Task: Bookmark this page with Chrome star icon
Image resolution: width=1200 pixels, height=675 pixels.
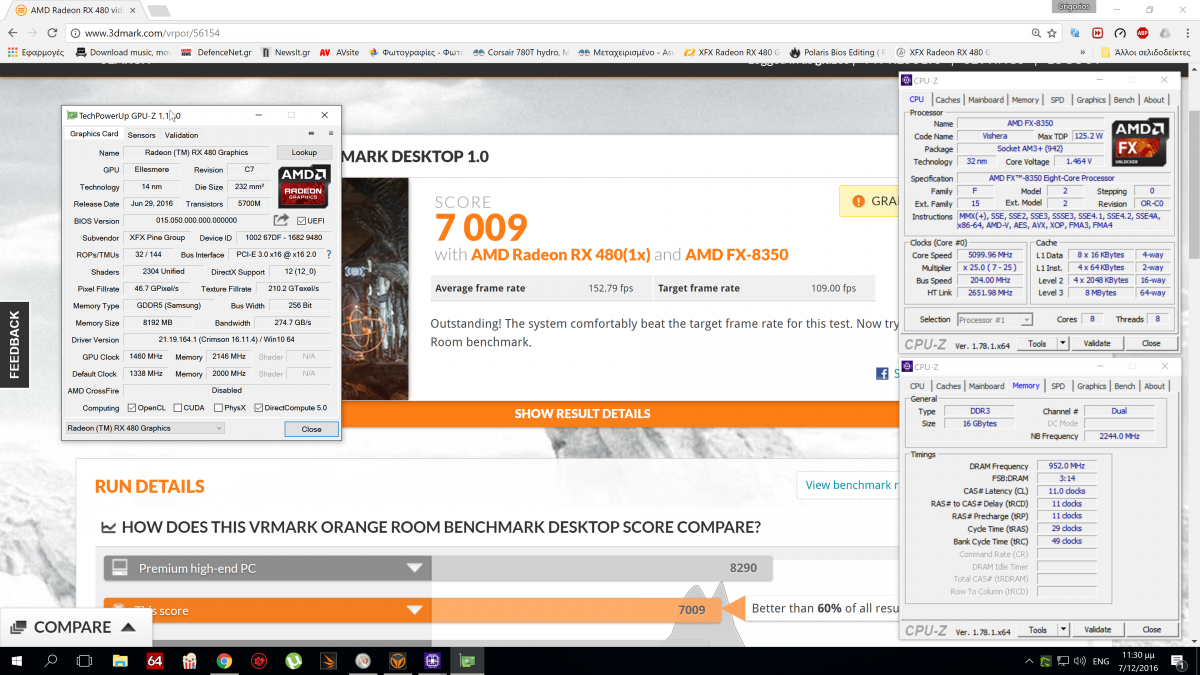Action: pyautogui.click(x=1053, y=33)
